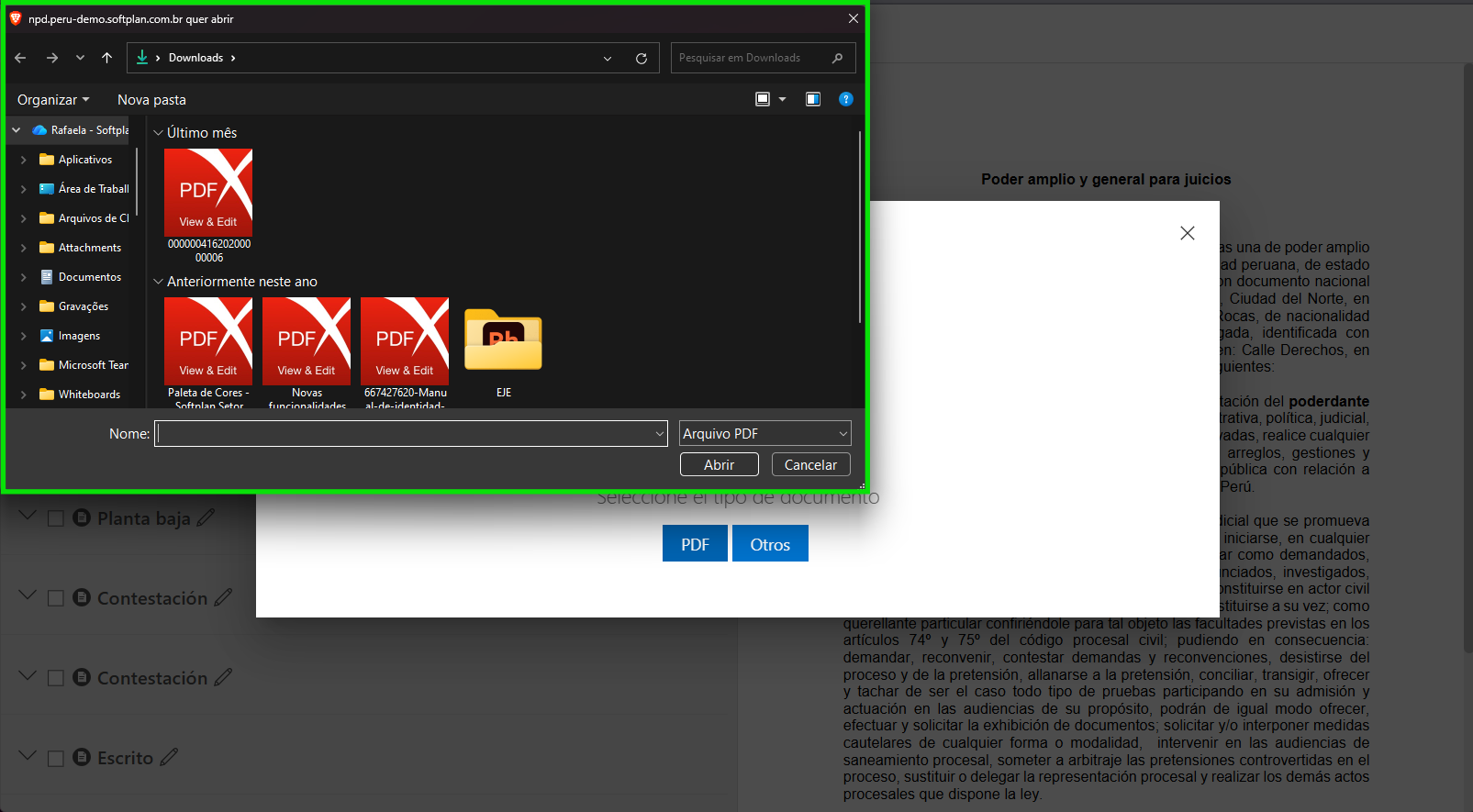
Task: Check the Planta baja checkbox
Action: [55, 519]
